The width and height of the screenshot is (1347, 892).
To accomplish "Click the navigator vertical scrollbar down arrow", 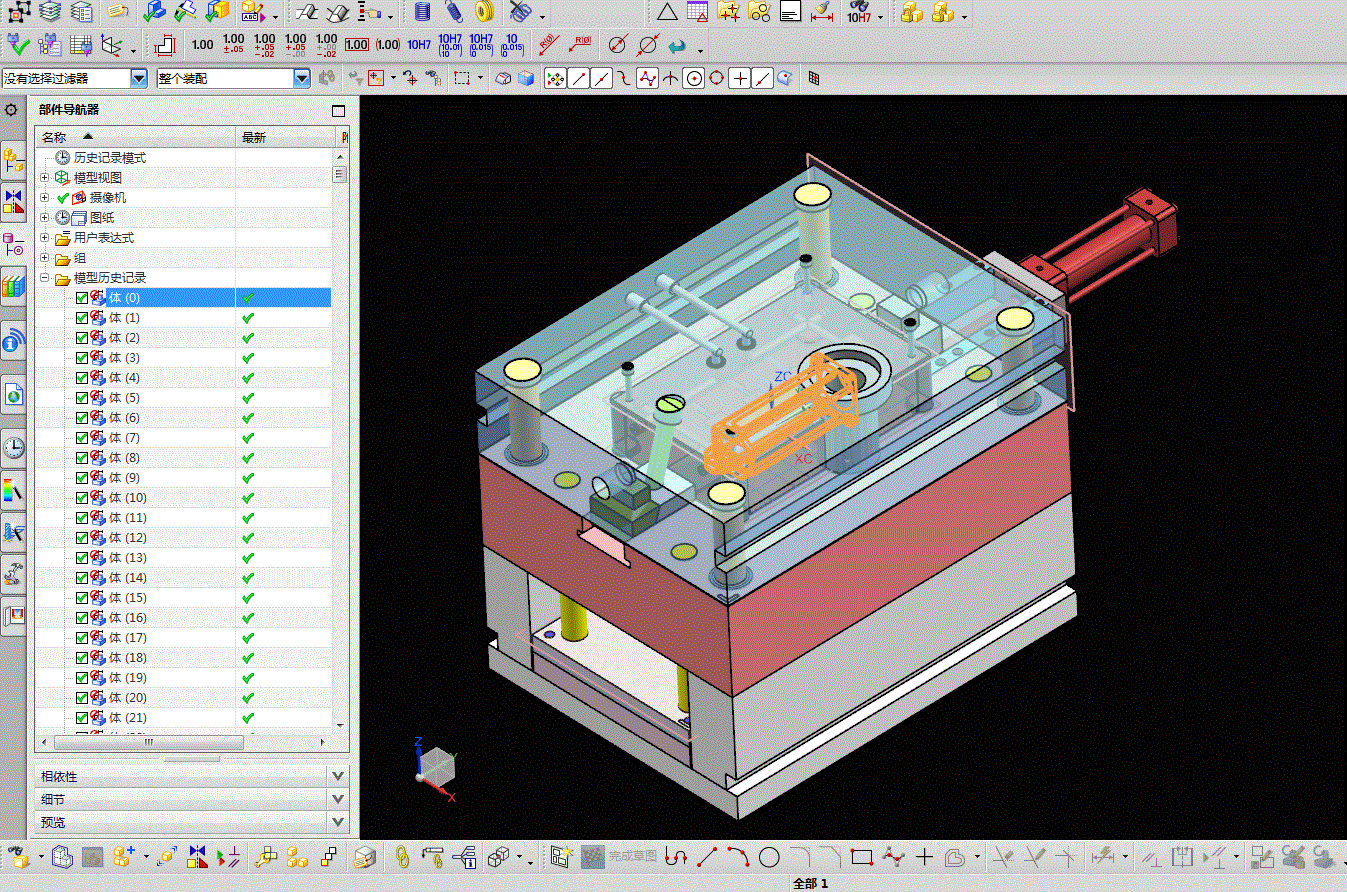I will (340, 725).
